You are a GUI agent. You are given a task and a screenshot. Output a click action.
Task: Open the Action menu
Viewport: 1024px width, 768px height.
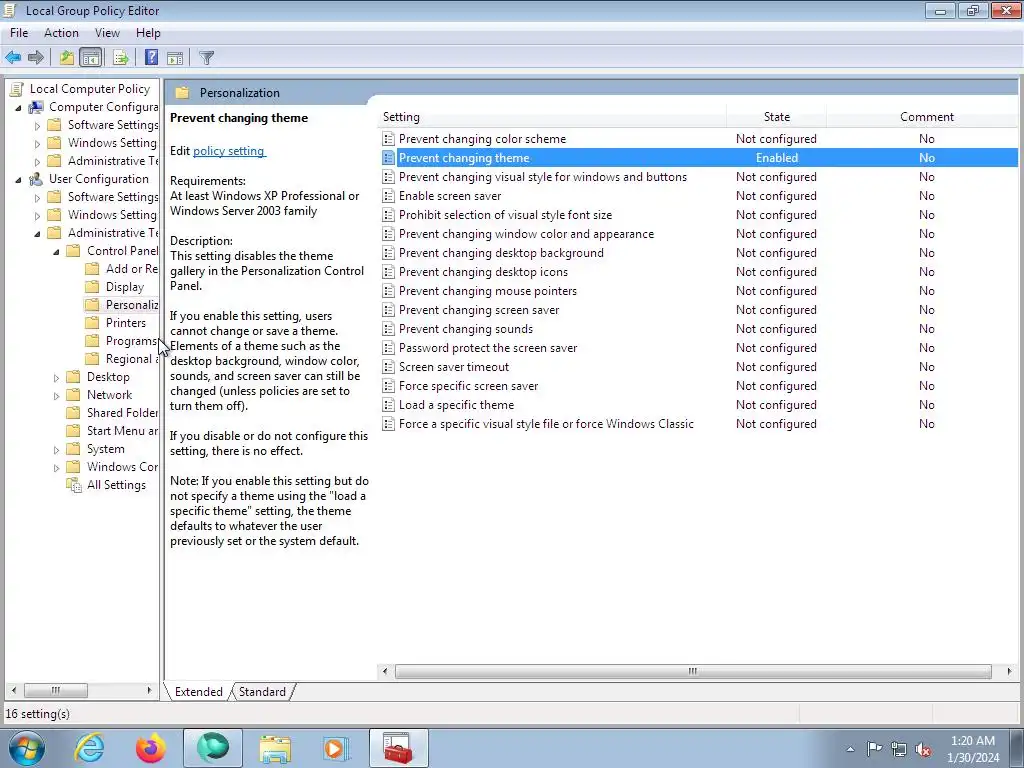pyautogui.click(x=61, y=33)
